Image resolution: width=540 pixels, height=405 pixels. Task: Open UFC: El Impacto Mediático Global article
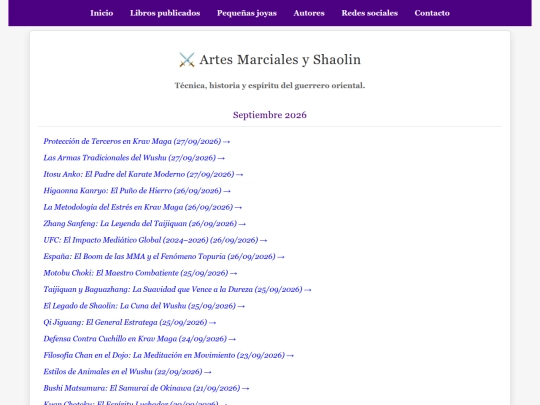coord(155,240)
